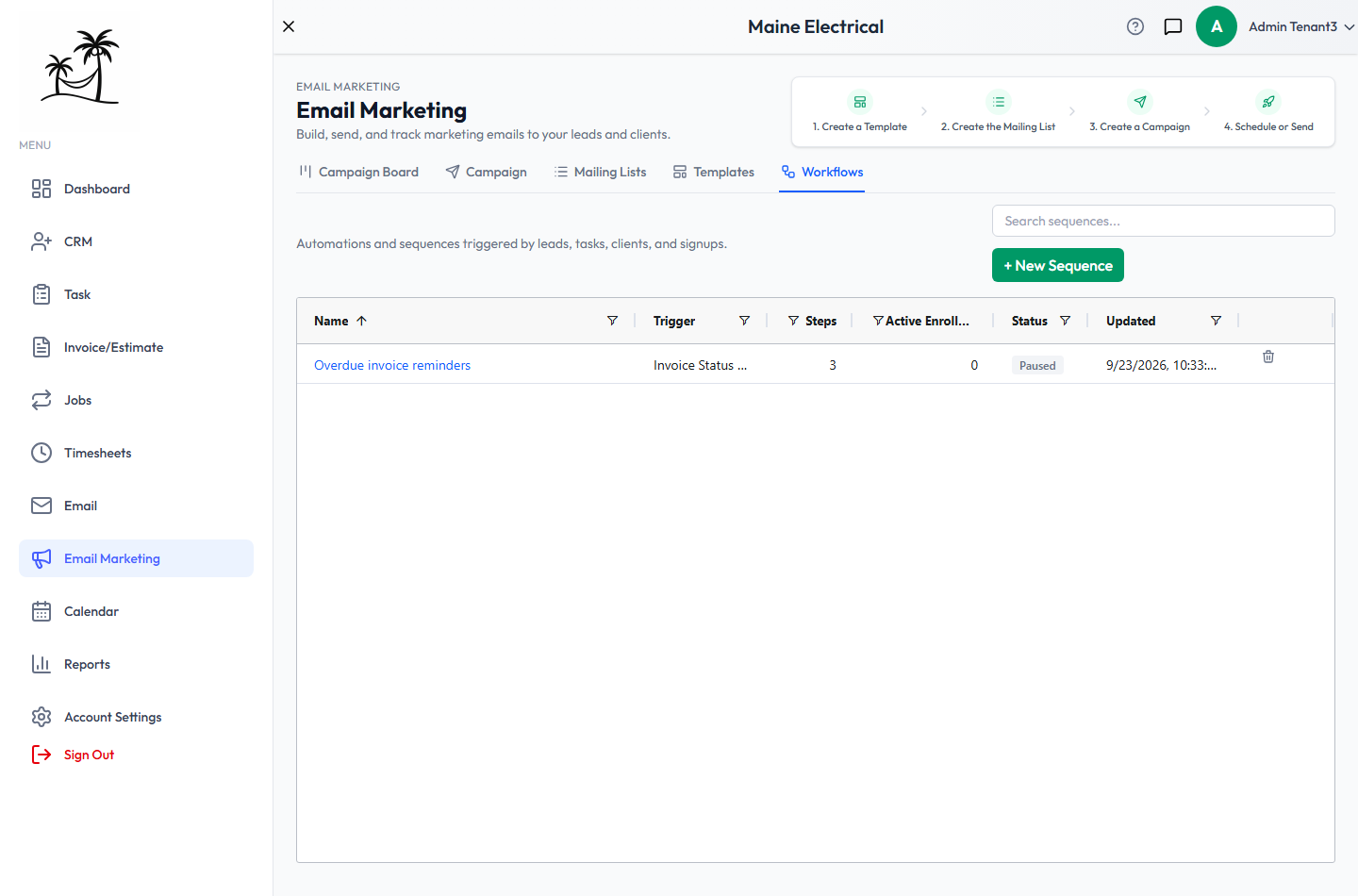Open the Calendar page
This screenshot has width=1358, height=896.
pos(136,611)
